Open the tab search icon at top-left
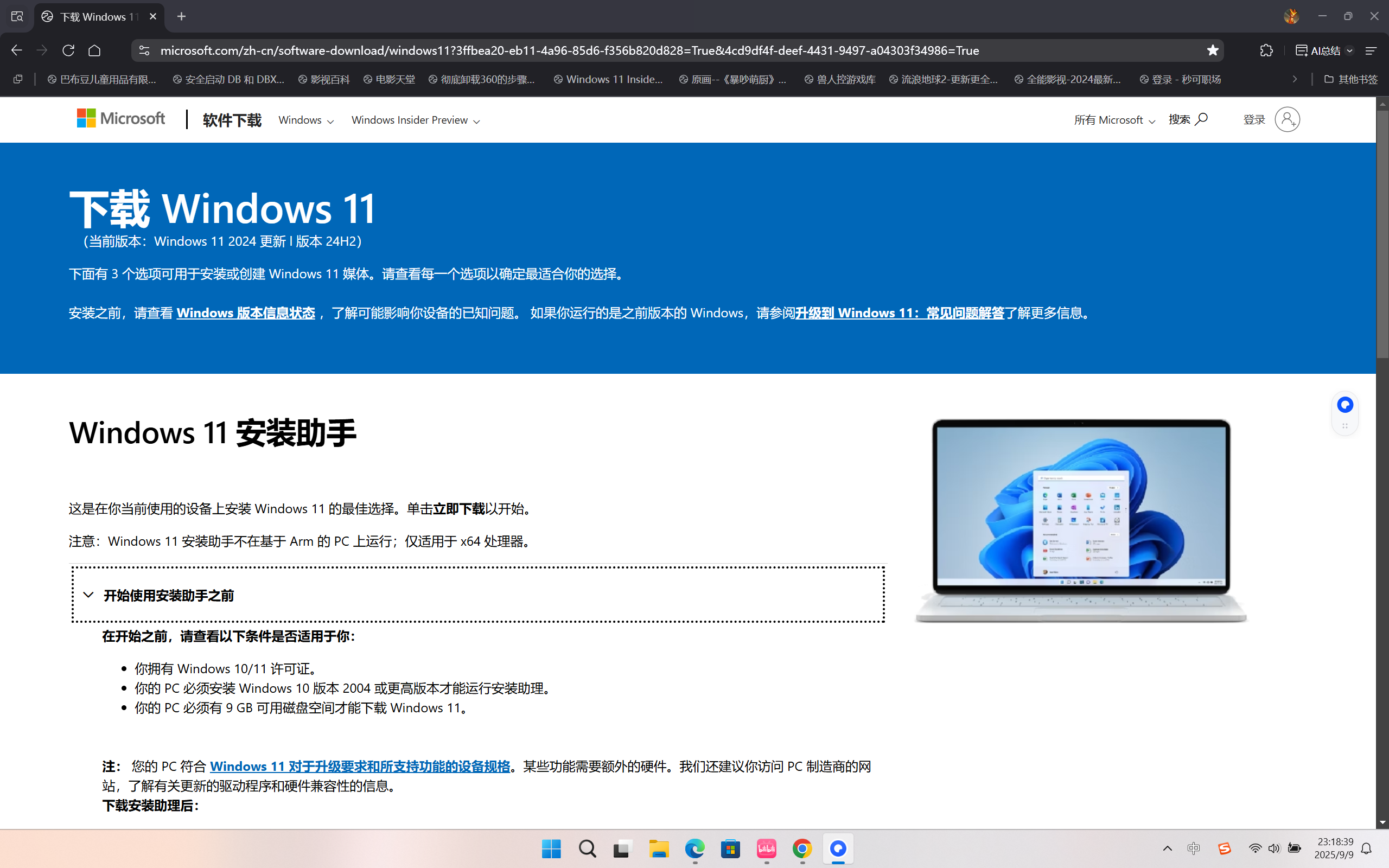1389x868 pixels. coord(17,17)
